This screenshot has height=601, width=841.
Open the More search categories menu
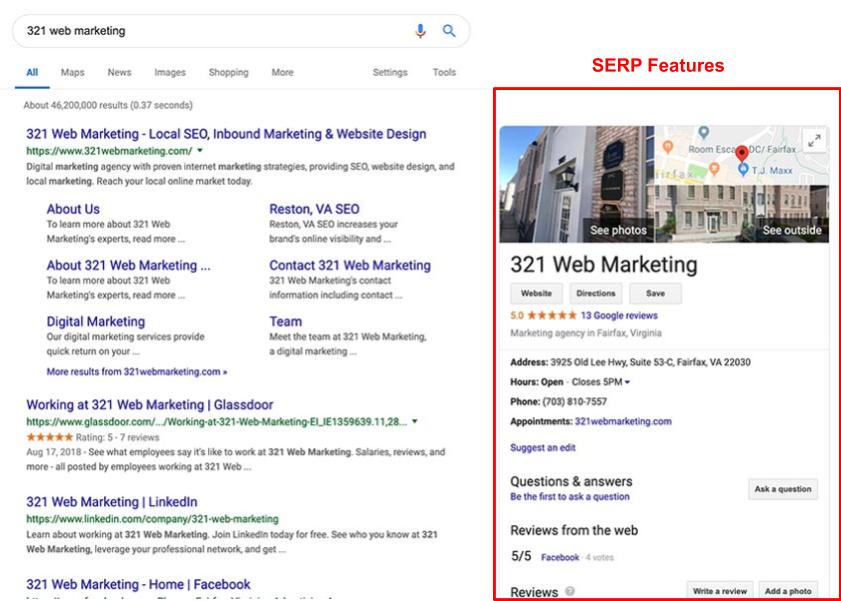click(x=282, y=72)
